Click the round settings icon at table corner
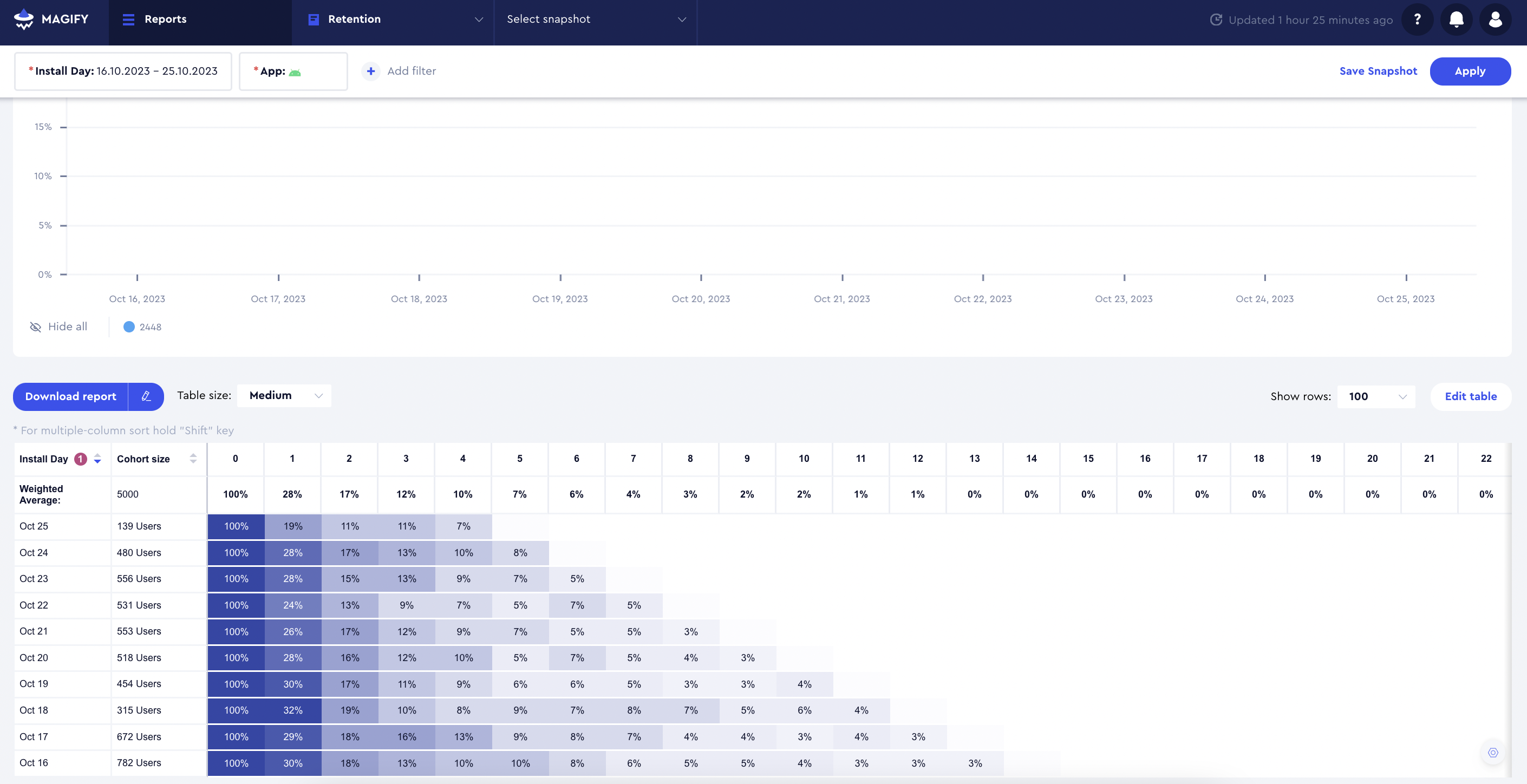 1493,753
